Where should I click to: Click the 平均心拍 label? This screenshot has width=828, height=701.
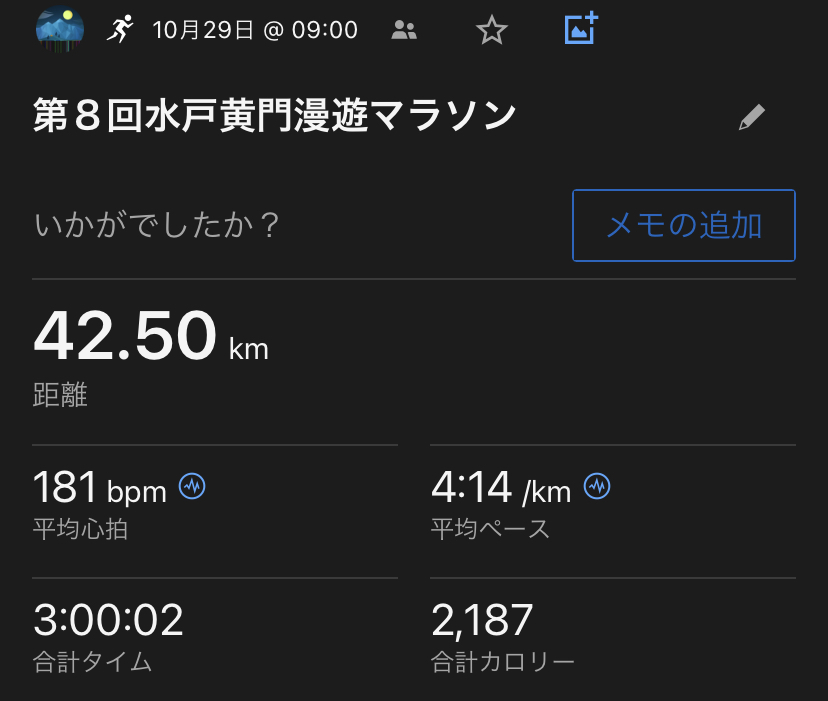click(x=81, y=528)
